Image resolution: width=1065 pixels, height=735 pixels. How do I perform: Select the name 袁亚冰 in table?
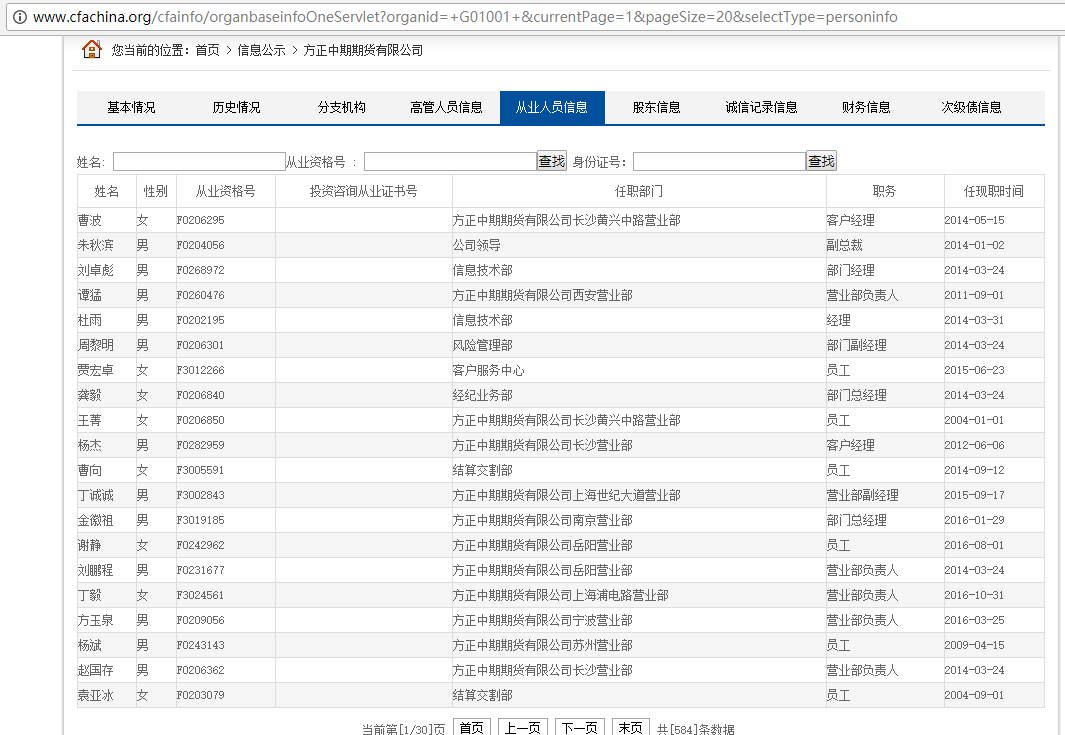tap(96, 696)
